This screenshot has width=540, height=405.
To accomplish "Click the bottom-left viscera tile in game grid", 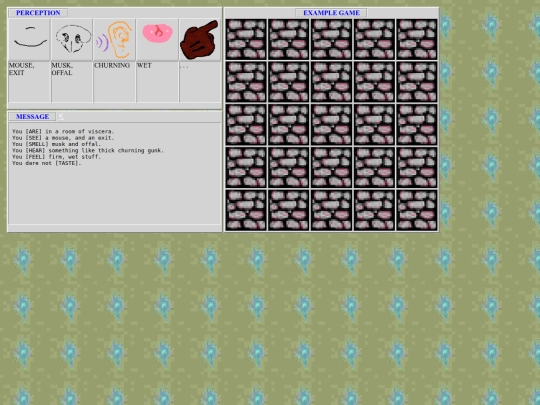I will [x=246, y=210].
